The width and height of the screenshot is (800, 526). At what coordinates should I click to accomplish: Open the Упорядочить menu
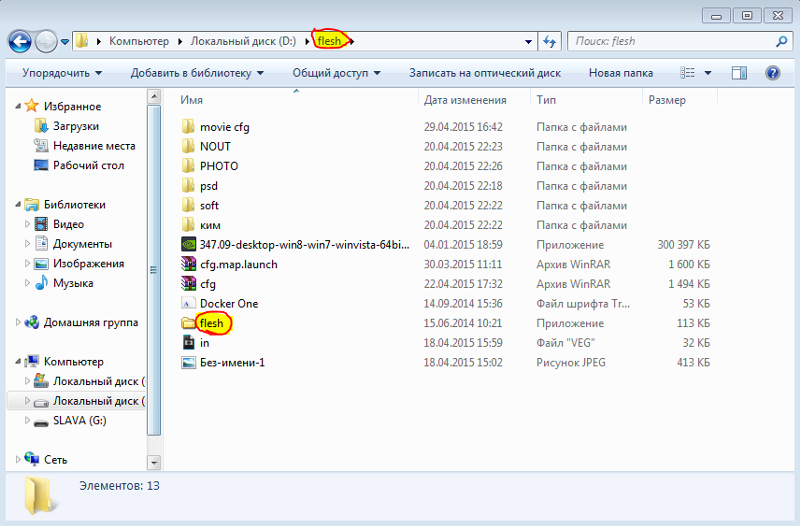pos(62,73)
